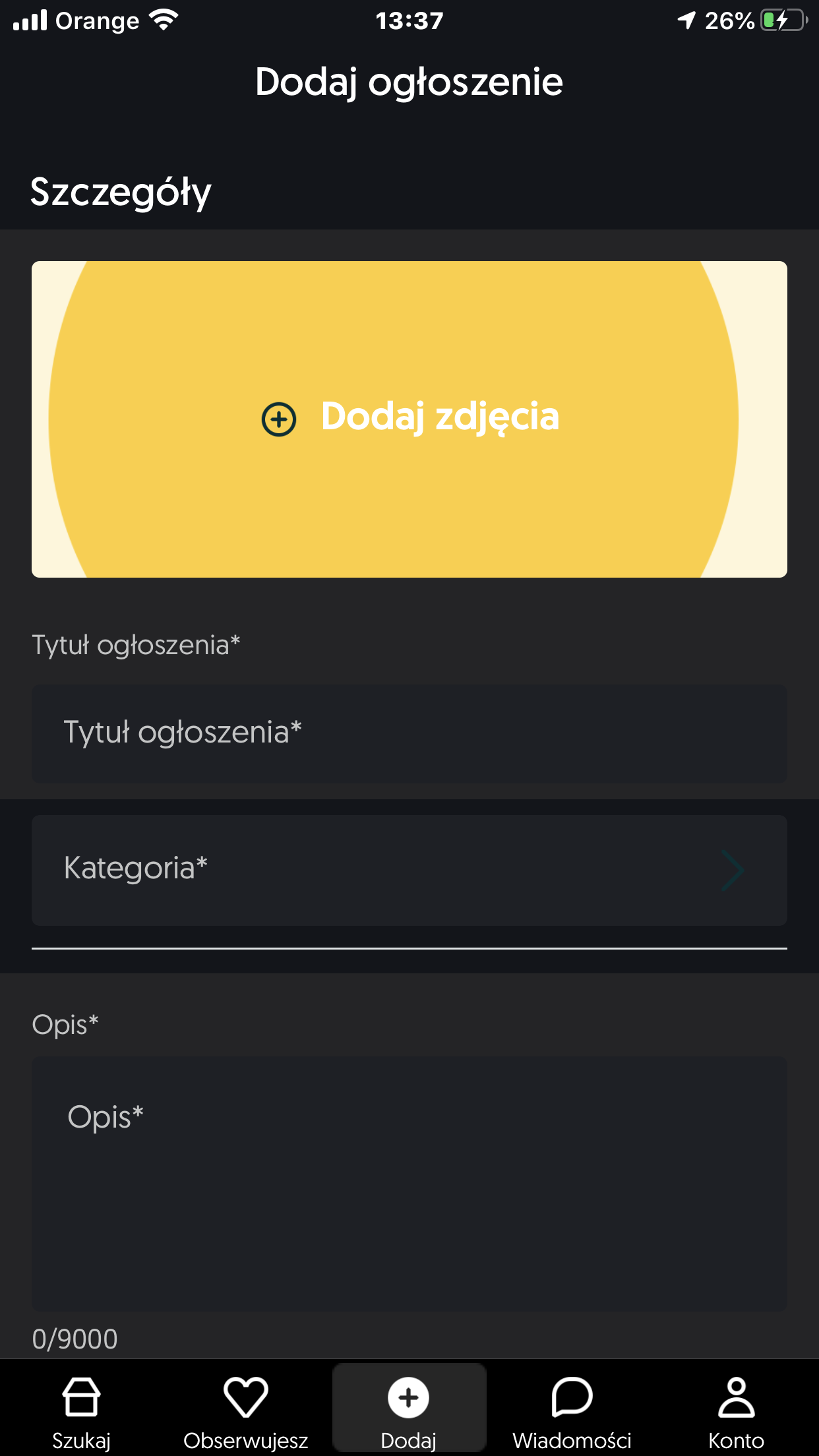Click inside the Opis text area
Viewport: 819px width, 1456px height.
(x=409, y=1184)
